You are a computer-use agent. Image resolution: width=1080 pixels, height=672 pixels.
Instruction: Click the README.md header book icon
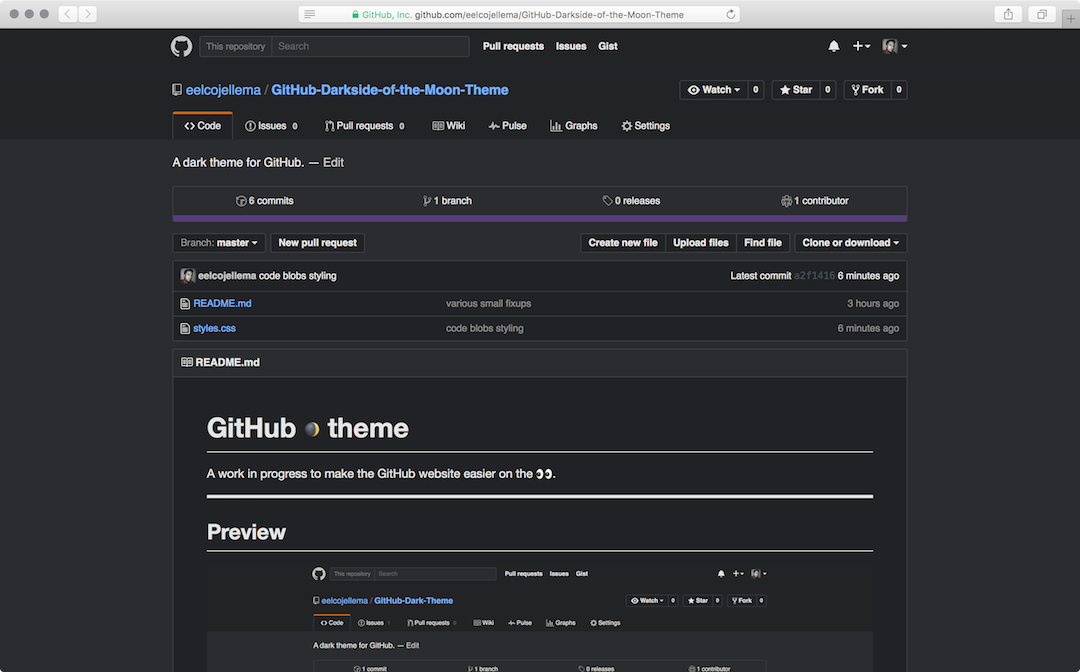point(187,362)
